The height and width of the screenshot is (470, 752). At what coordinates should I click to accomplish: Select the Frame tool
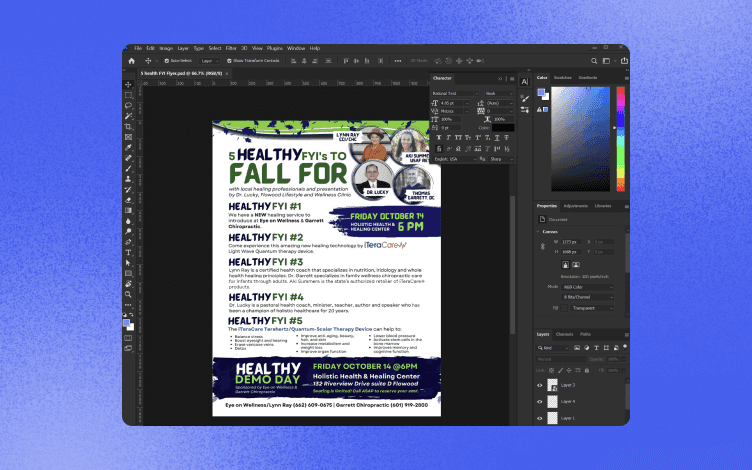coord(128,137)
